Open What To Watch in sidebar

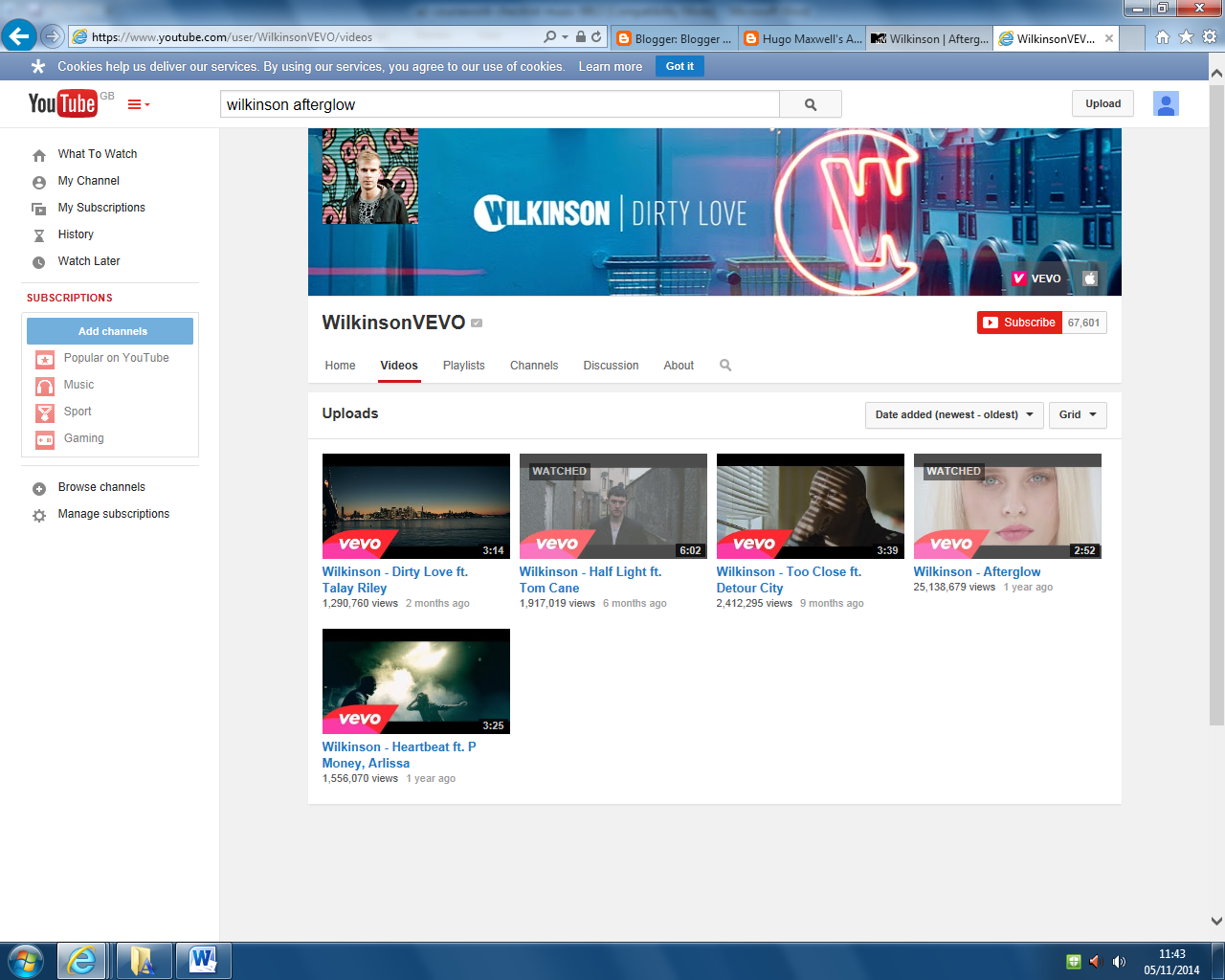[97, 154]
